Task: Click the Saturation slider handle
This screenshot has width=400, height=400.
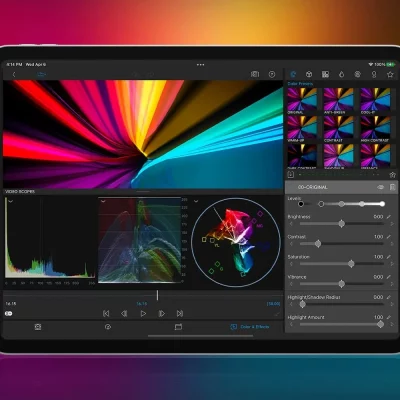Action: tap(351, 264)
